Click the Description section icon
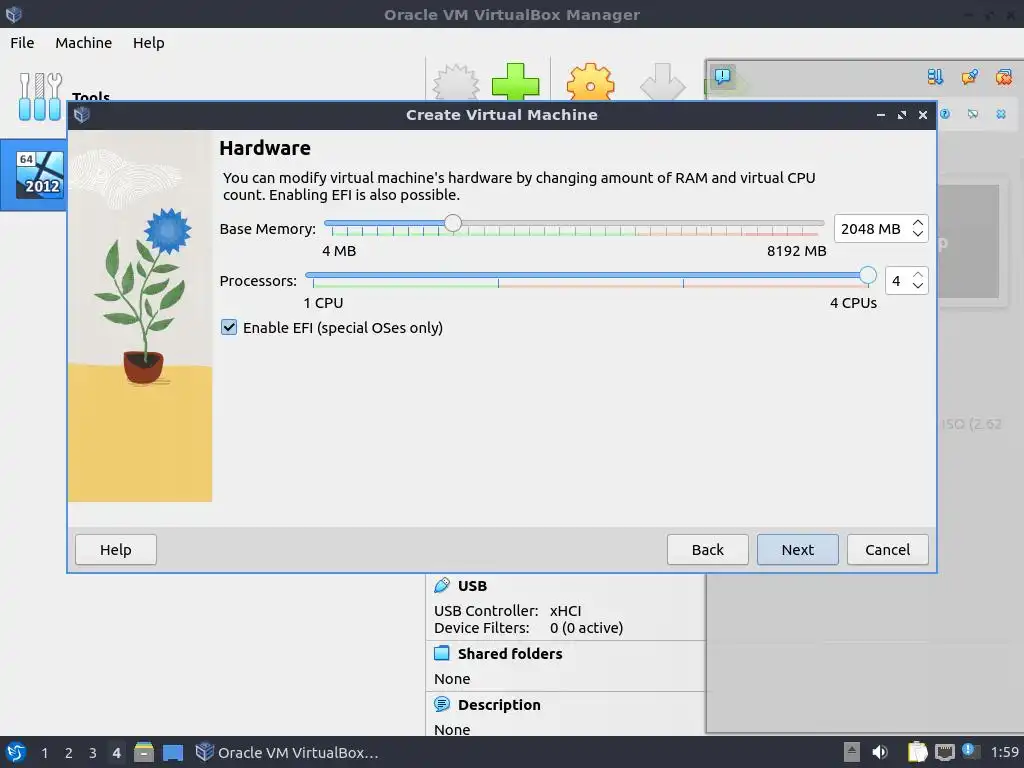 point(442,704)
